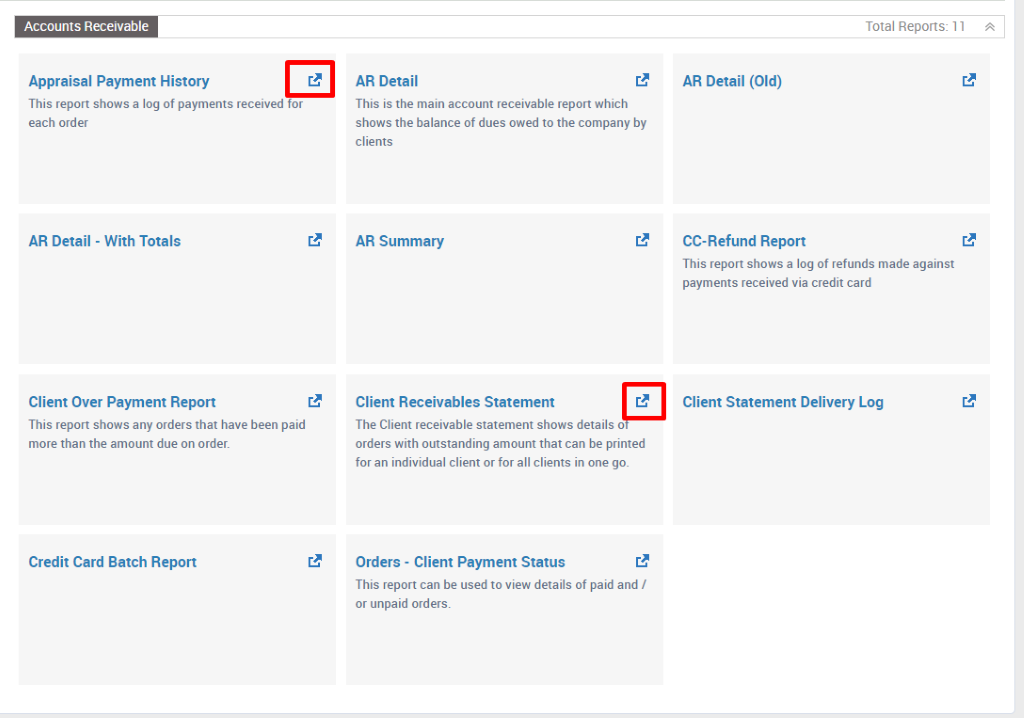Image resolution: width=1024 pixels, height=718 pixels.
Task: Click the Orders - Client Payment Status icon
Action: tap(642, 560)
